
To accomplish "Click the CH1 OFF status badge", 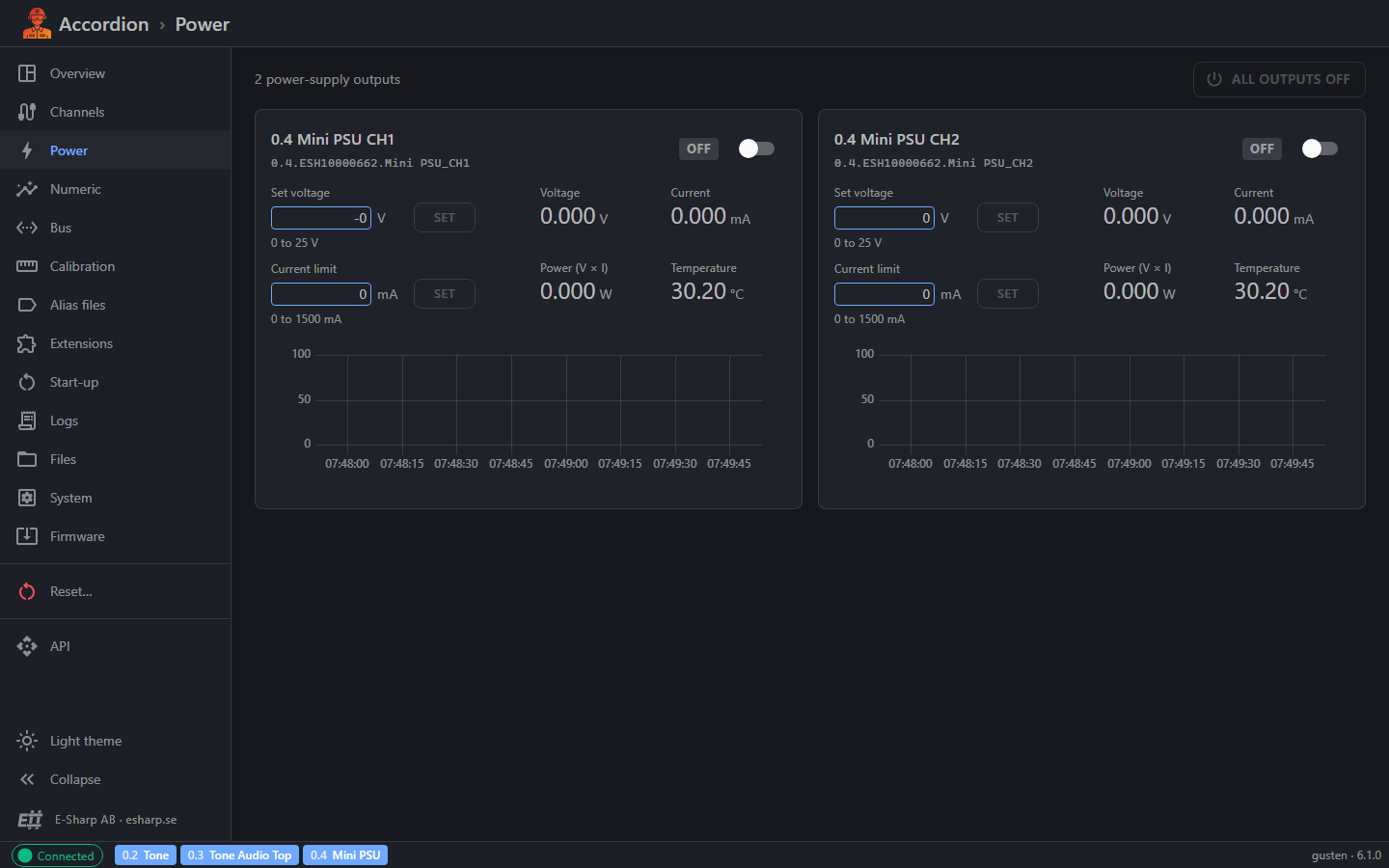I will [x=699, y=149].
